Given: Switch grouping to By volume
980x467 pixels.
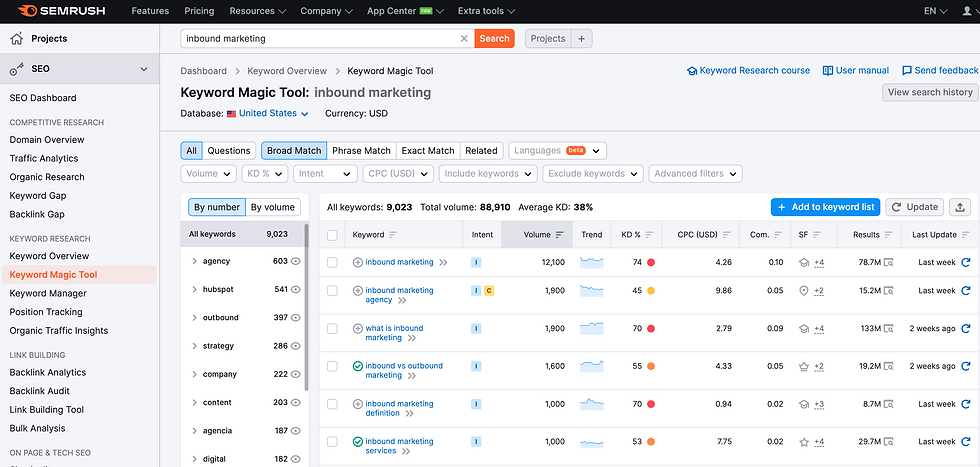Looking at the screenshot, I should coord(272,207).
